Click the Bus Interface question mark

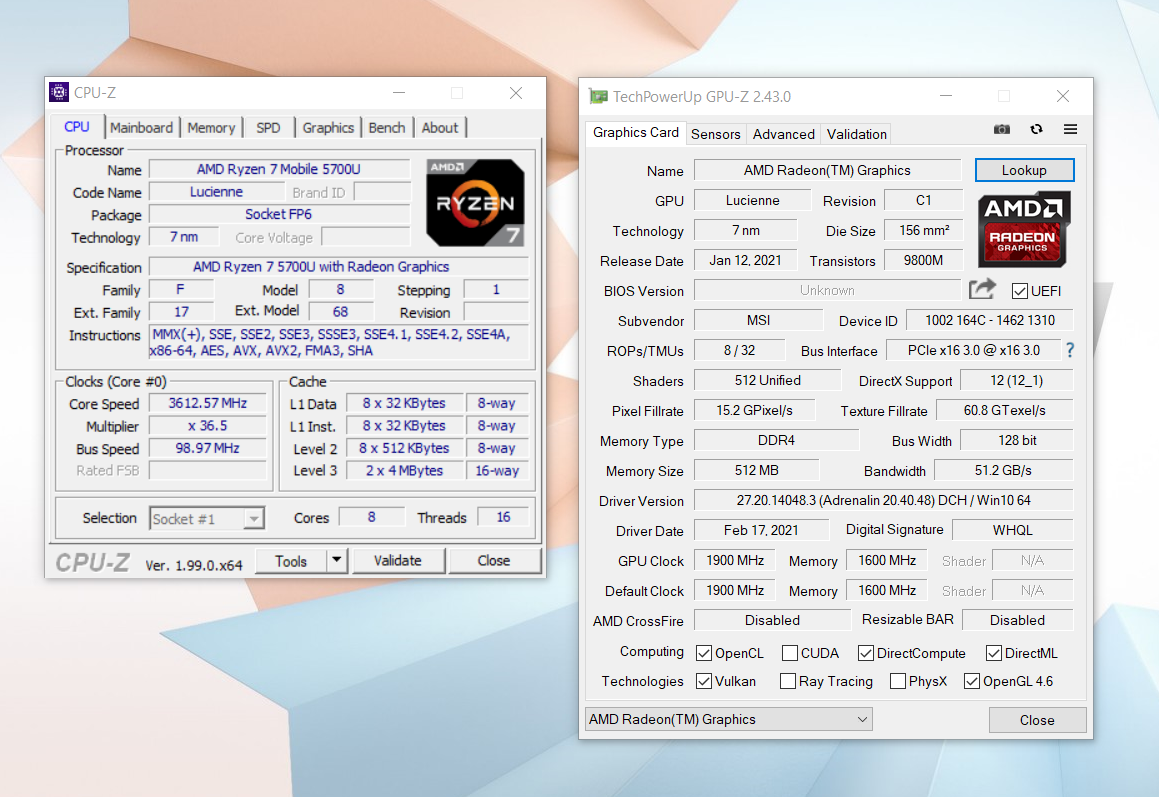(x=1070, y=350)
